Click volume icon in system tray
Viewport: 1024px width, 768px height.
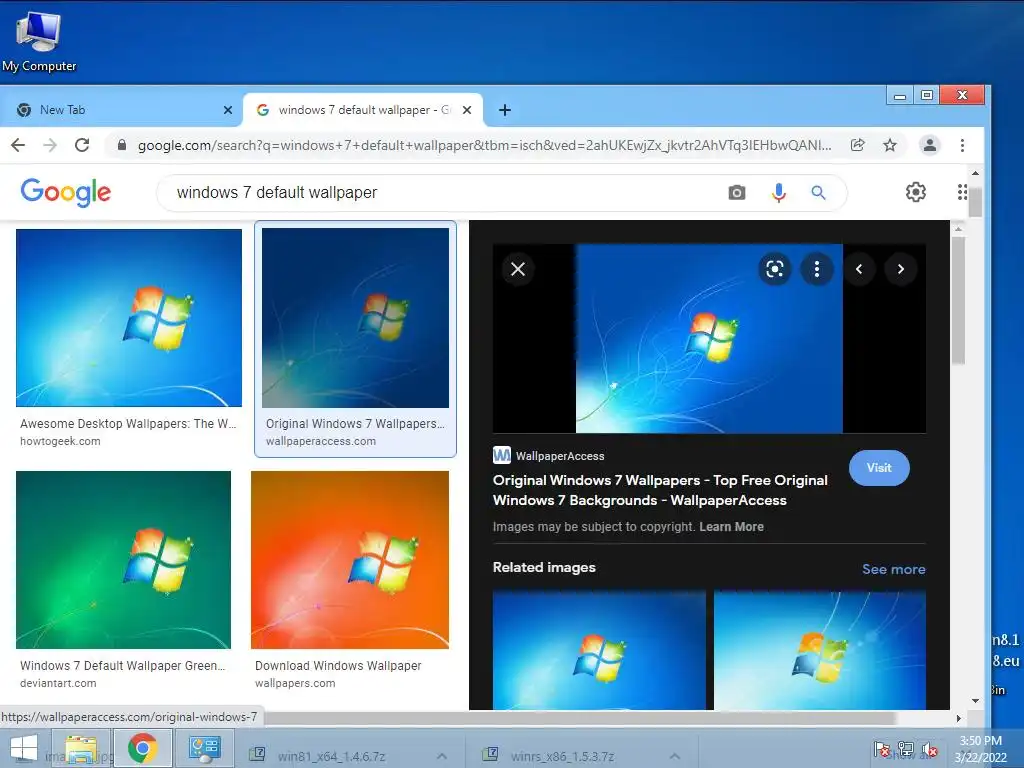(929, 749)
